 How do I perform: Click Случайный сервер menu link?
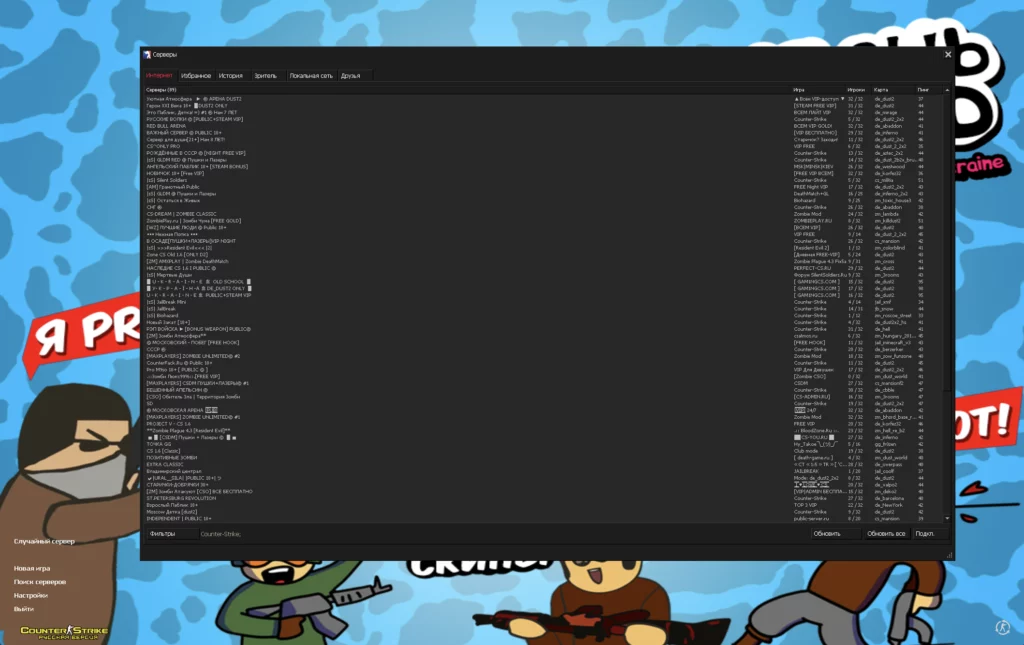coord(44,541)
